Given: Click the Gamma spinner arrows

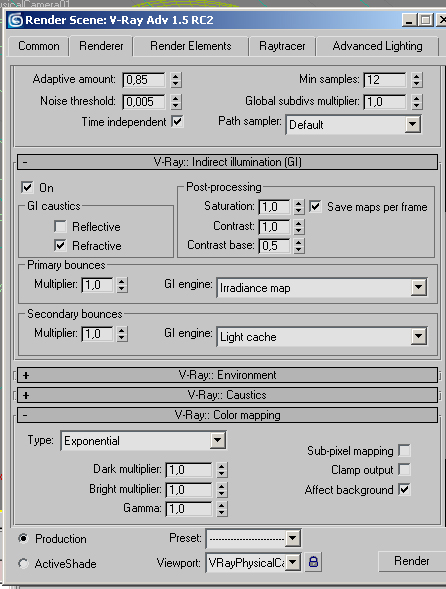Looking at the screenshot, I should click(x=222, y=509).
